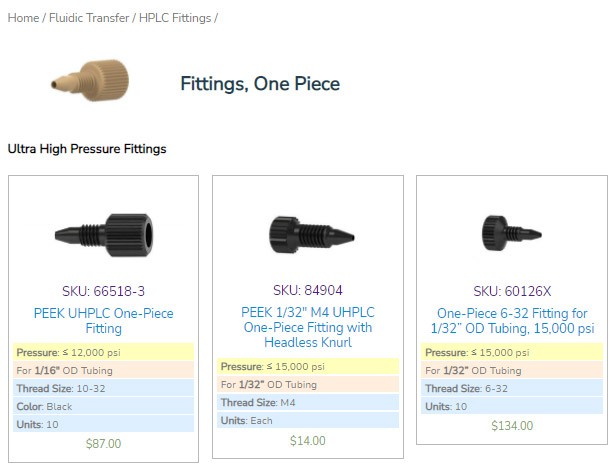Click the yellow Pressure ≤ 12,000 psi row
613x466 pixels.
pos(104,352)
